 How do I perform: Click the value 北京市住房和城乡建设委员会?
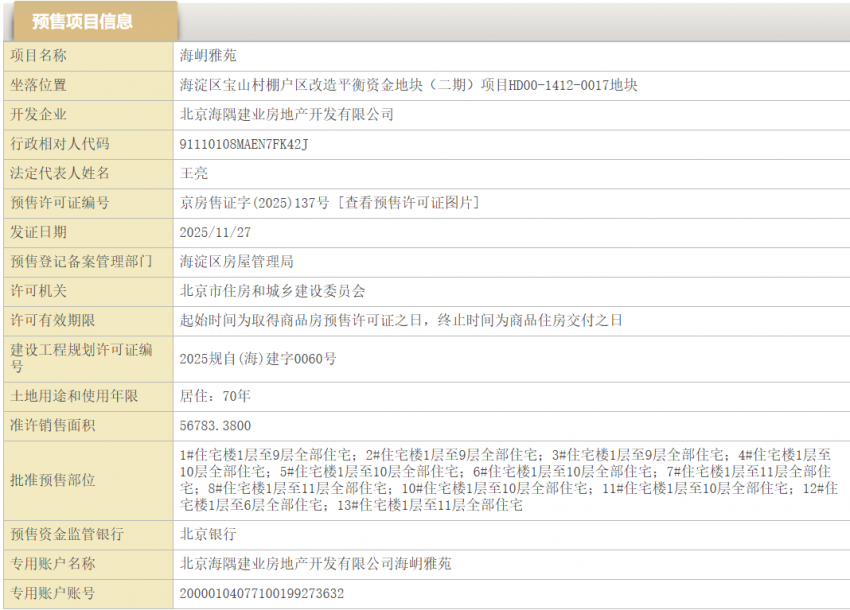pos(273,291)
